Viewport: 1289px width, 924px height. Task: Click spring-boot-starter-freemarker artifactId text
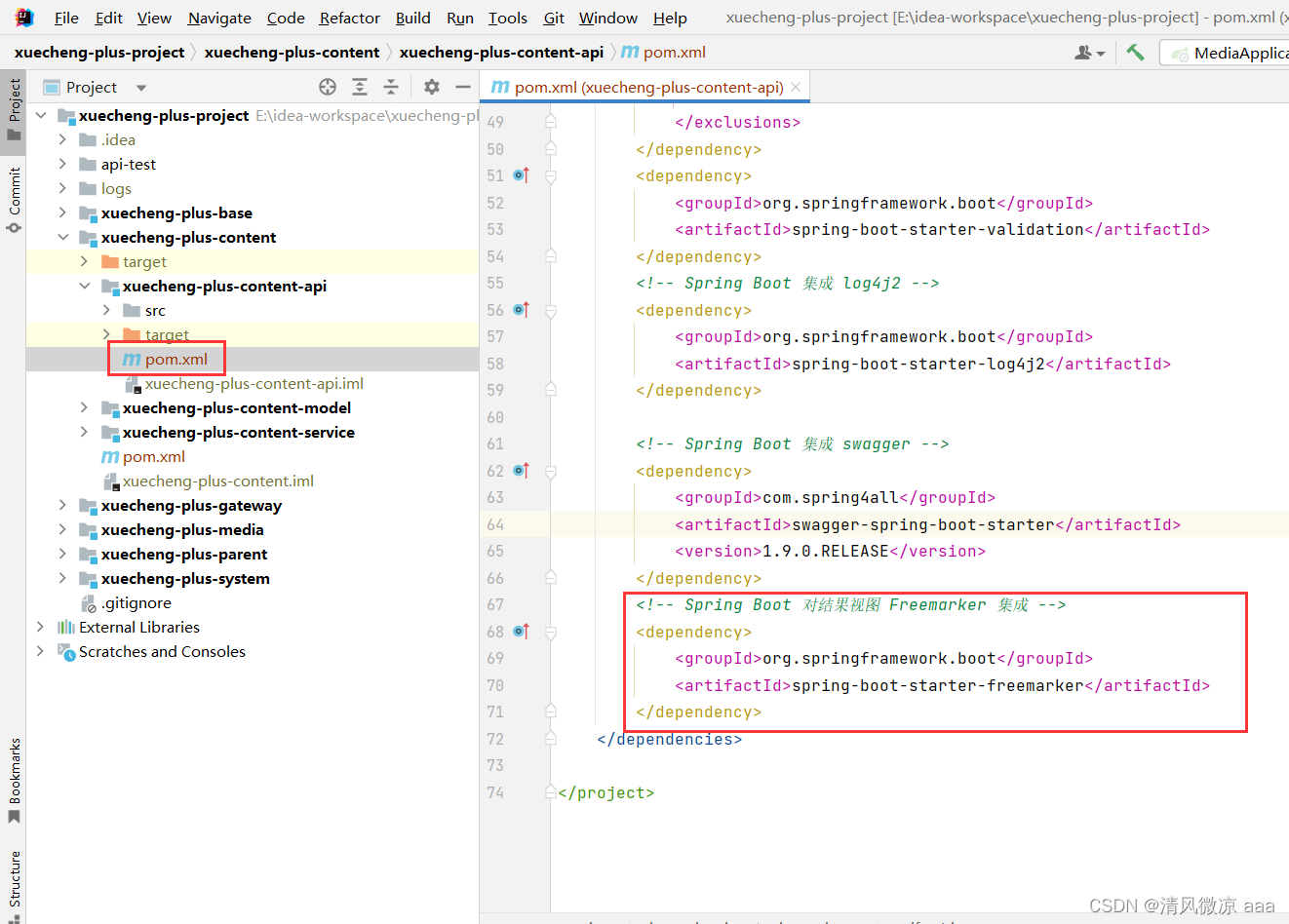[937, 685]
